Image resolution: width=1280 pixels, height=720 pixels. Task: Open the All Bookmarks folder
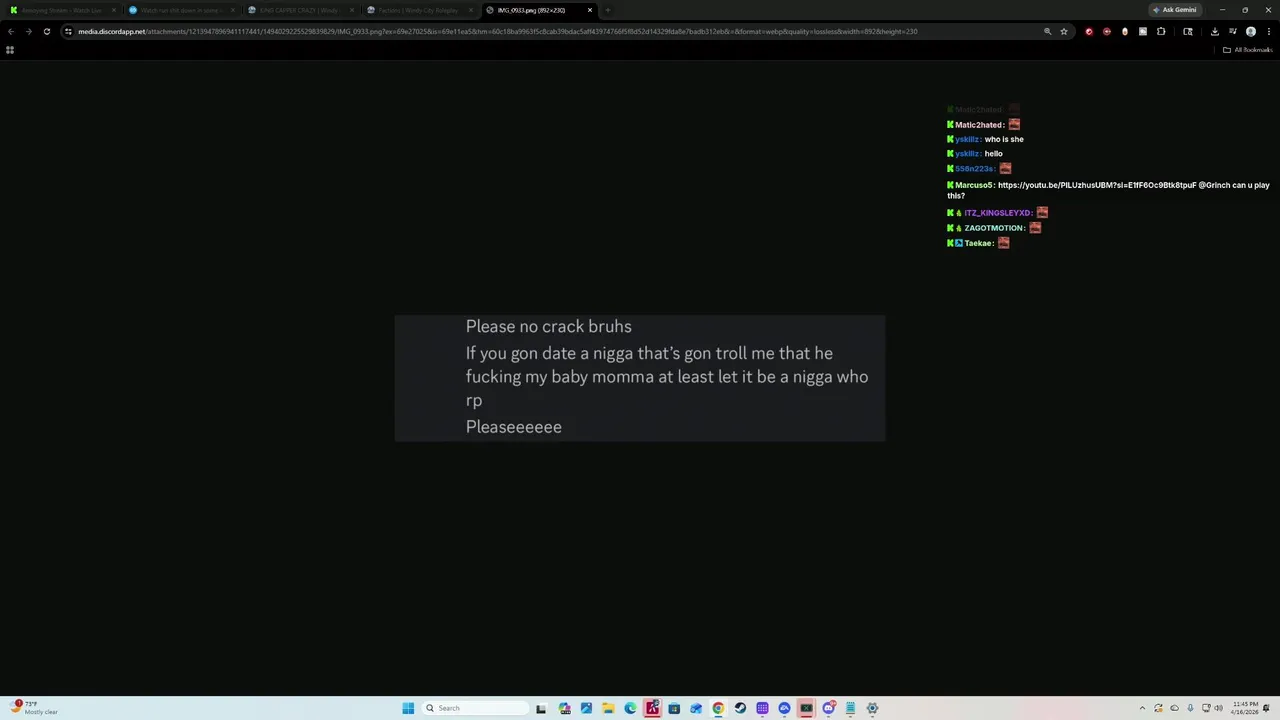pos(1247,50)
